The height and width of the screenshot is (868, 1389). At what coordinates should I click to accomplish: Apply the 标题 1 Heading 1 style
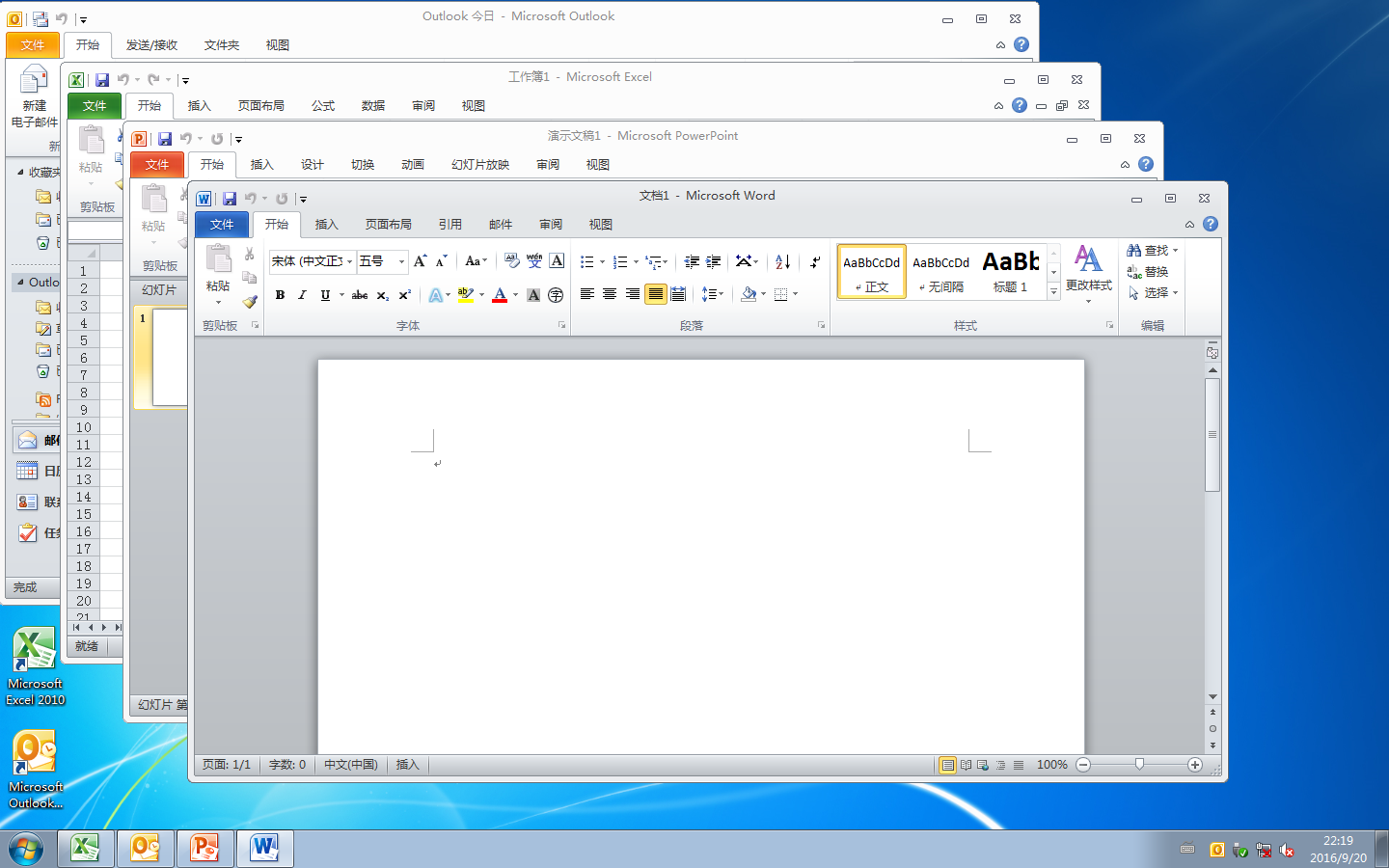coord(1010,272)
